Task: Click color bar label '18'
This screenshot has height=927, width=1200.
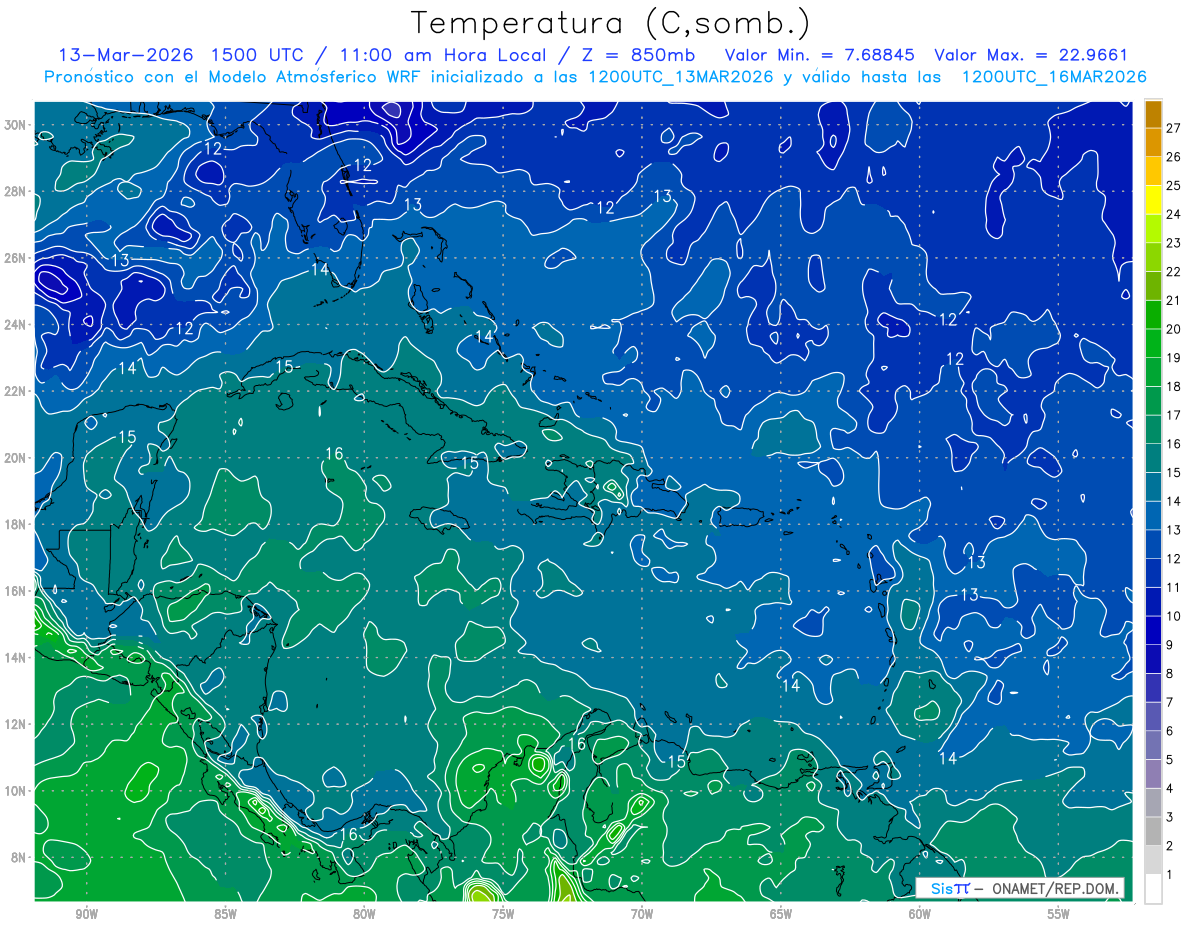Action: point(1174,386)
